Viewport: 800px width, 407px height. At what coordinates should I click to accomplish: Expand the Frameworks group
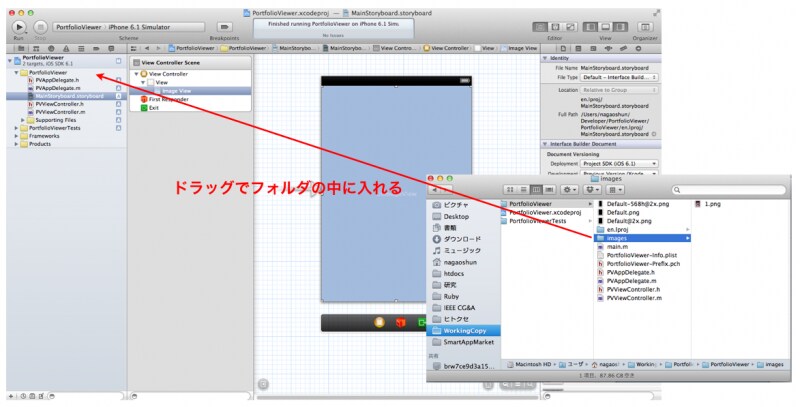tap(16, 136)
